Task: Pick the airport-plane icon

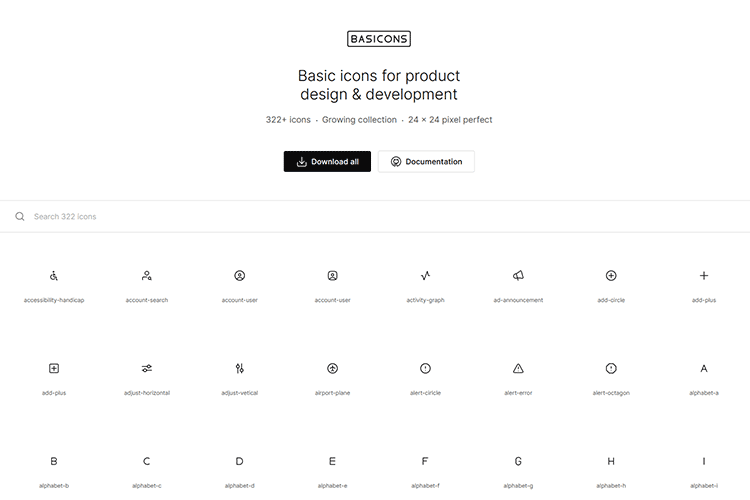Action: click(333, 368)
